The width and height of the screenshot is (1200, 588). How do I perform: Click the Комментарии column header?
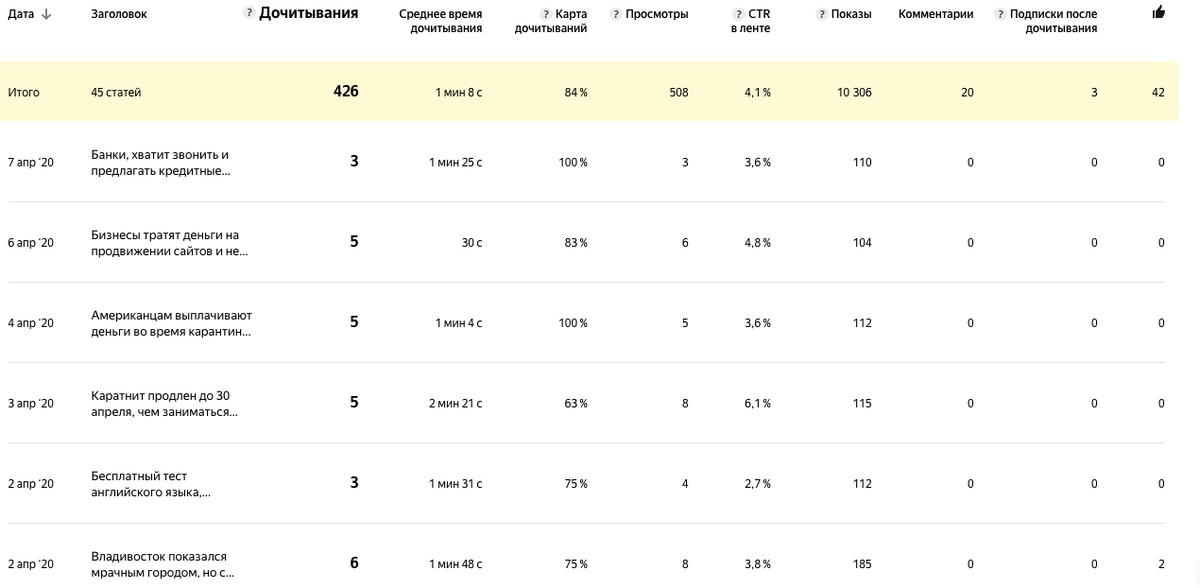pos(936,15)
